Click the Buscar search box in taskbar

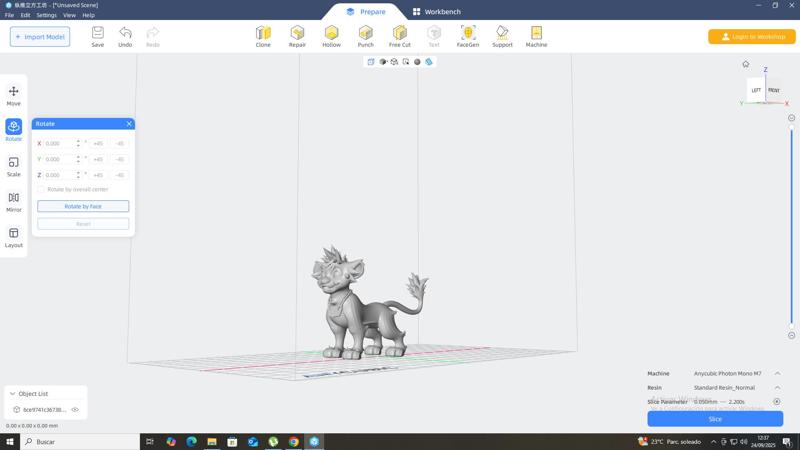80,442
